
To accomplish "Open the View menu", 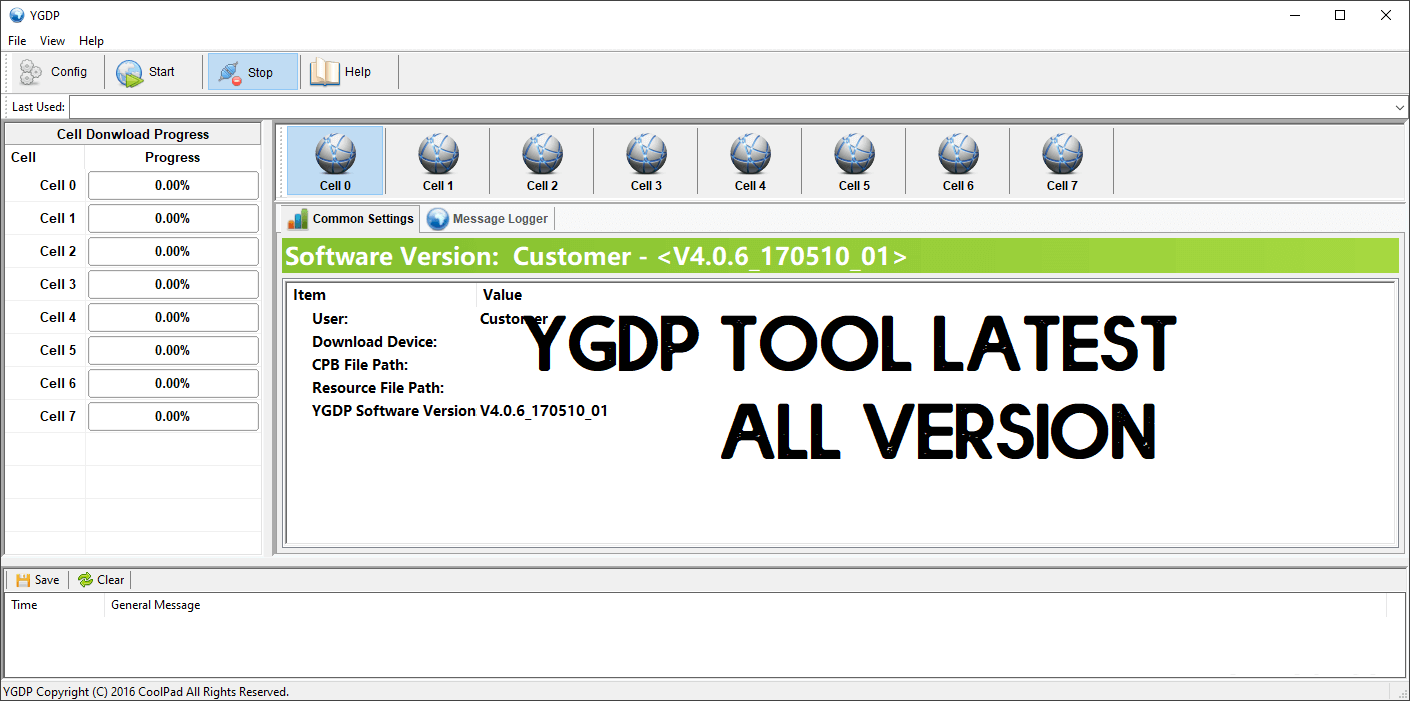I will 52,41.
